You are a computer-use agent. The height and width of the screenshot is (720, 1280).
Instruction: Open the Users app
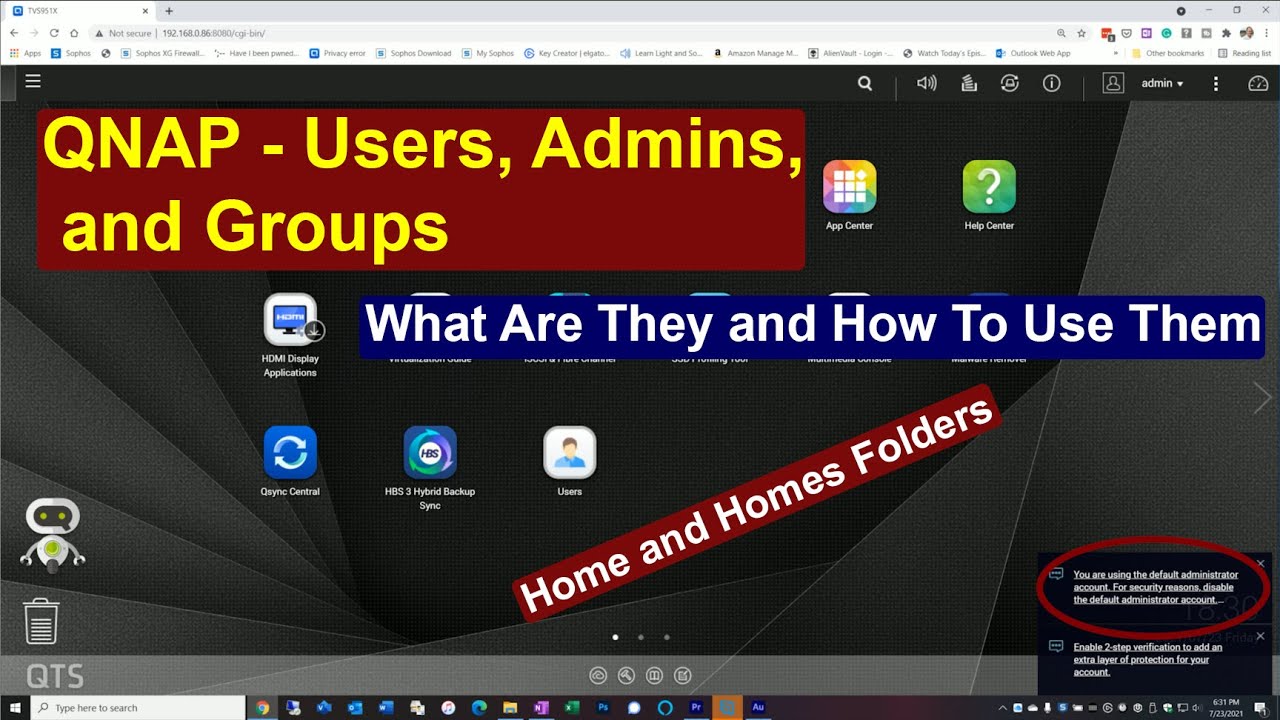click(570, 461)
